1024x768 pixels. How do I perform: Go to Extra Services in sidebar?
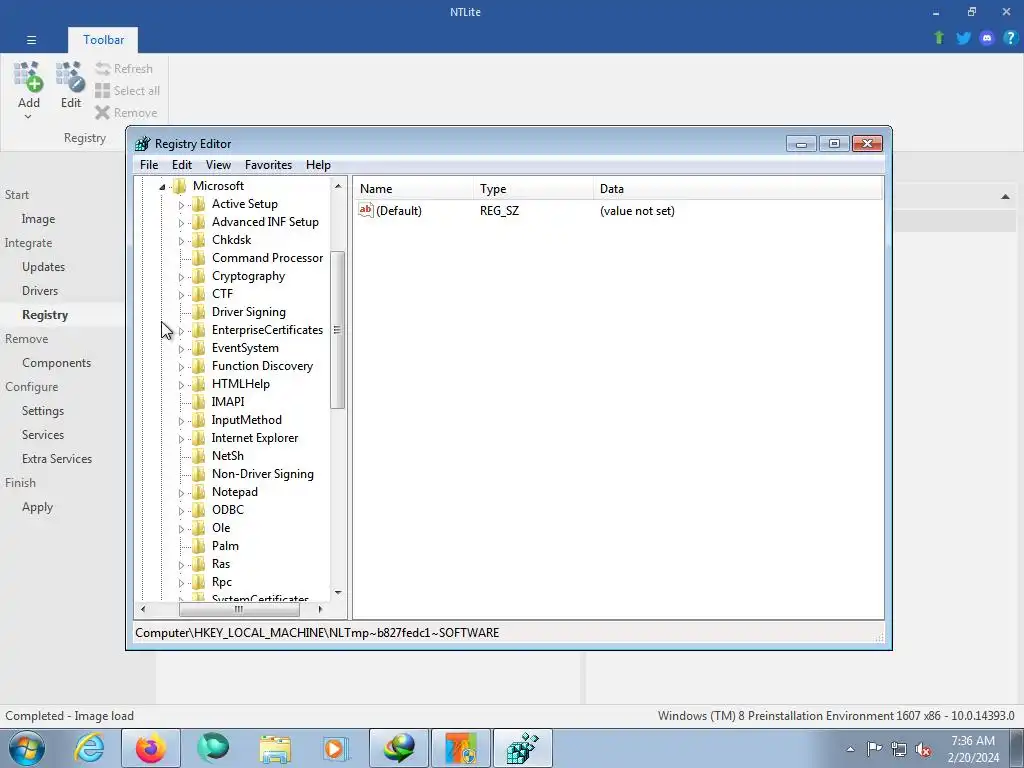[57, 459]
